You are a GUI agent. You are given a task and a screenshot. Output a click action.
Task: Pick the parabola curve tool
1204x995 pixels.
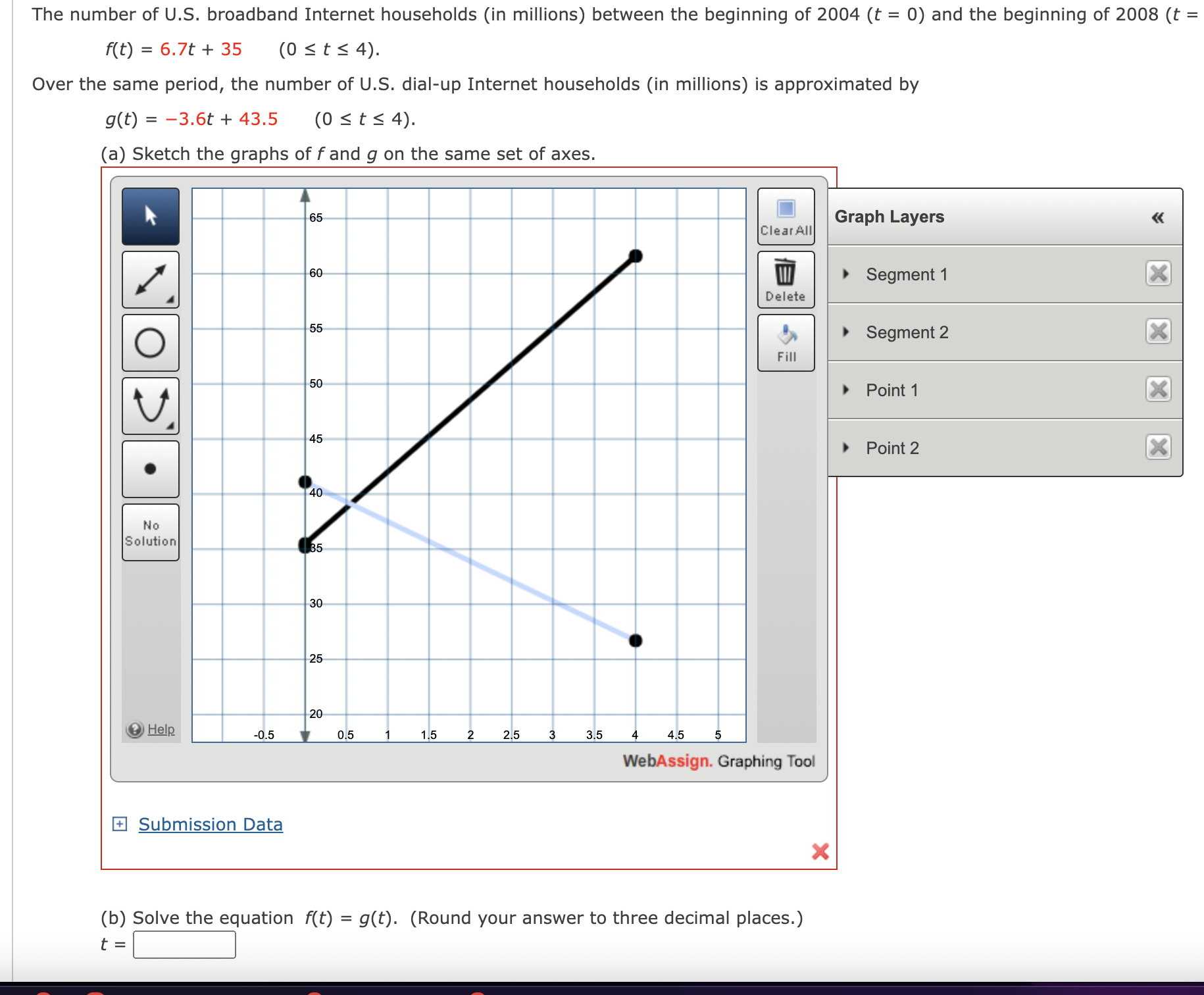(x=151, y=406)
